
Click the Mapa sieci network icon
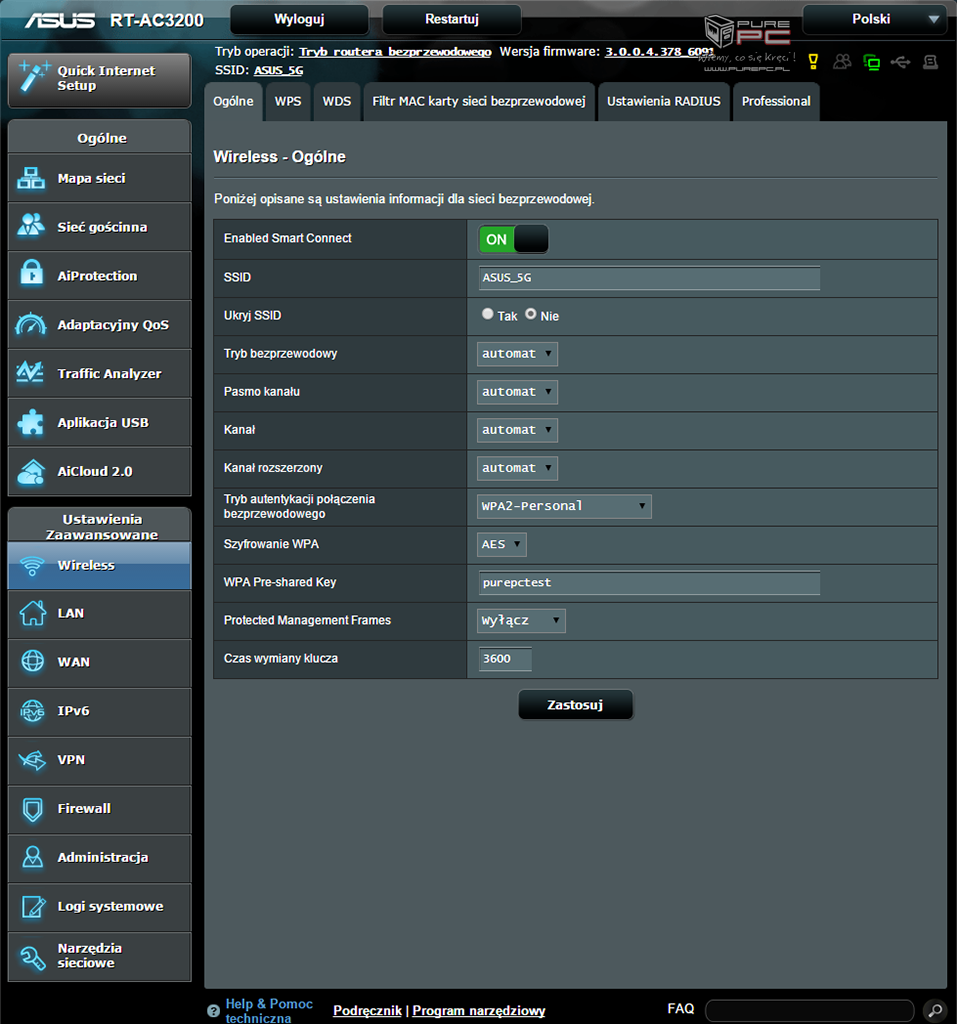(31, 178)
